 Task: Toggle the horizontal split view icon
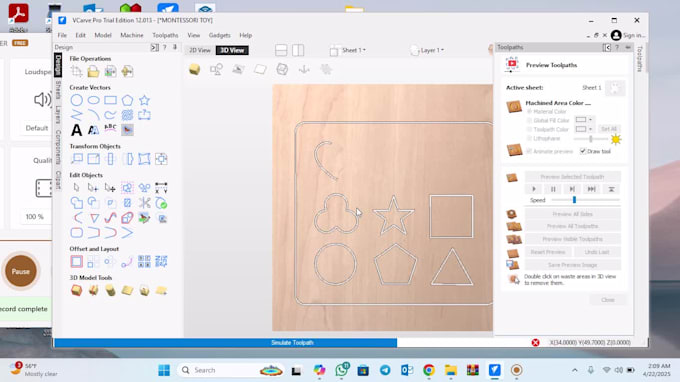[281, 50]
